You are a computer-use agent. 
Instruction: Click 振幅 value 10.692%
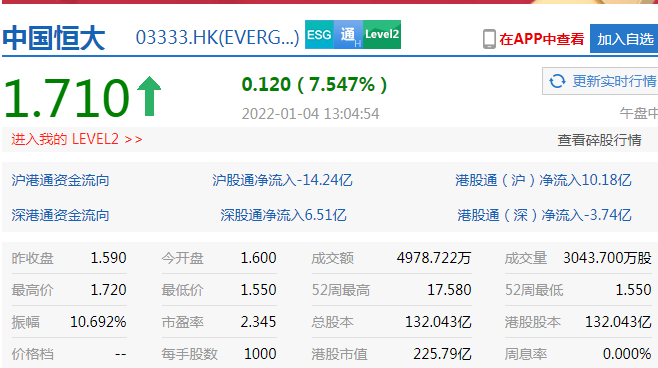98,322
